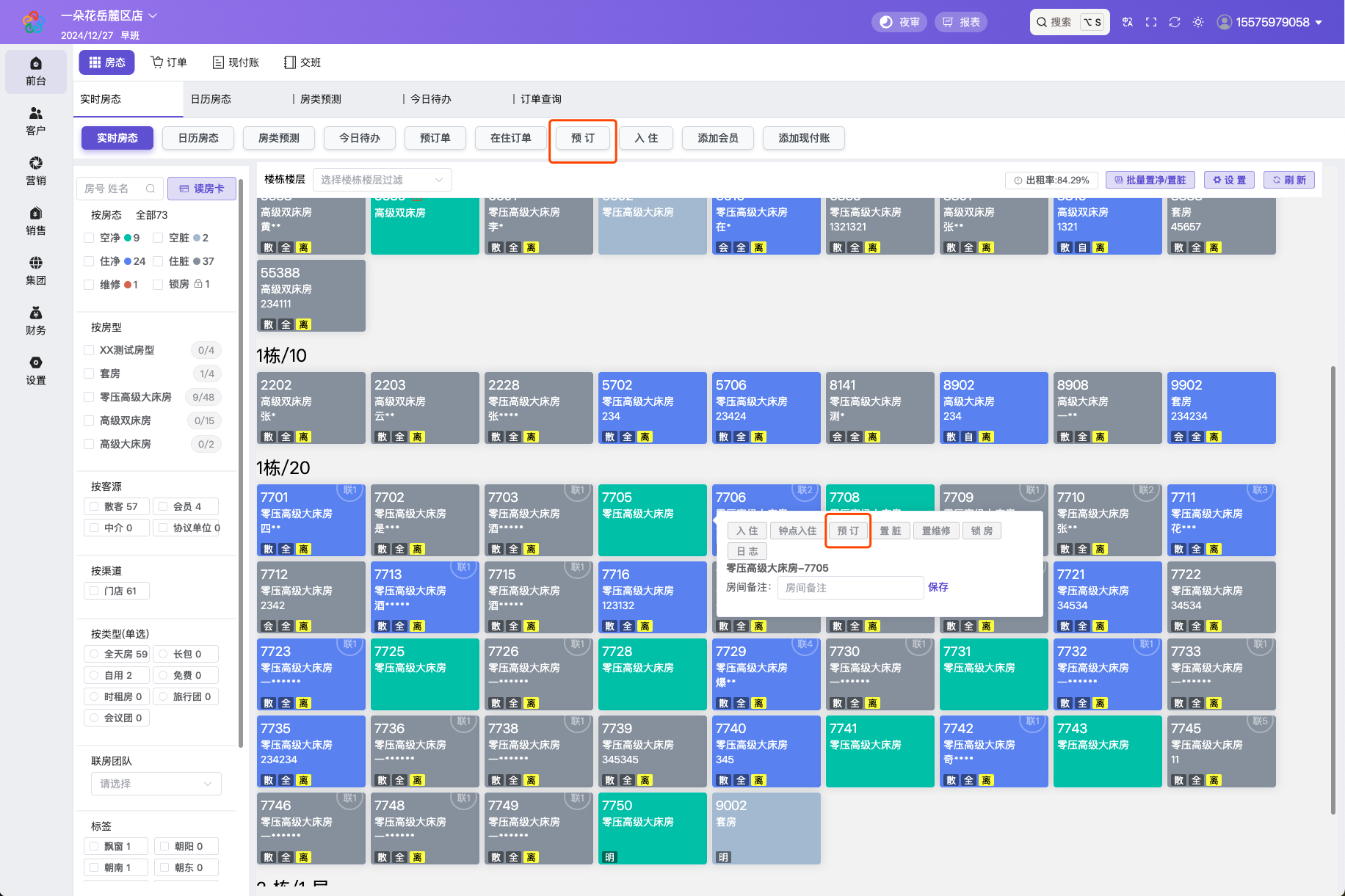
Task: Expand the 一朵花岳麓区店 store selector
Action: point(109,15)
